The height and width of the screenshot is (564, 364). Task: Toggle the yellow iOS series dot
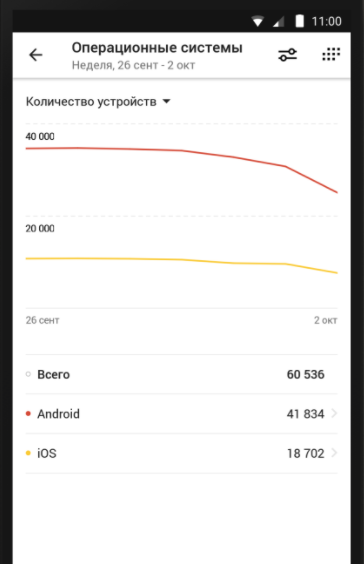click(x=28, y=453)
